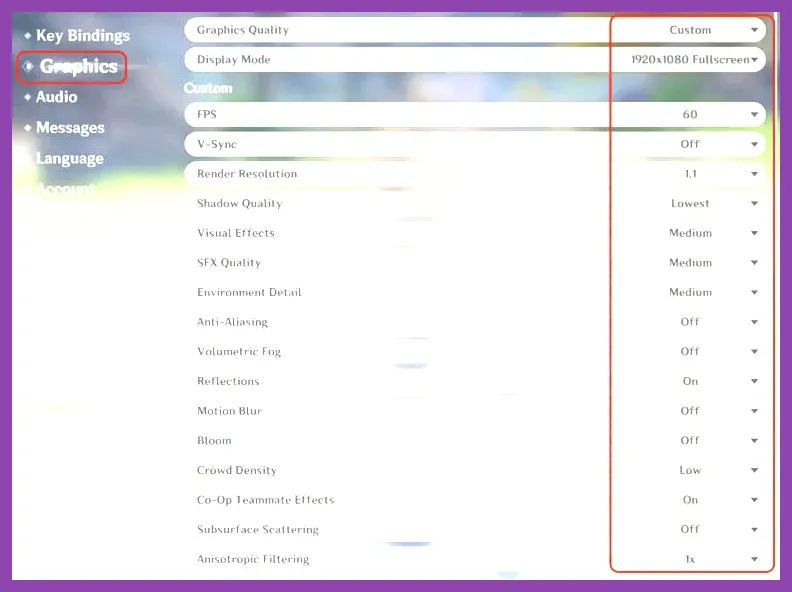Open the Account settings tab
The image size is (792, 592).
click(x=66, y=189)
